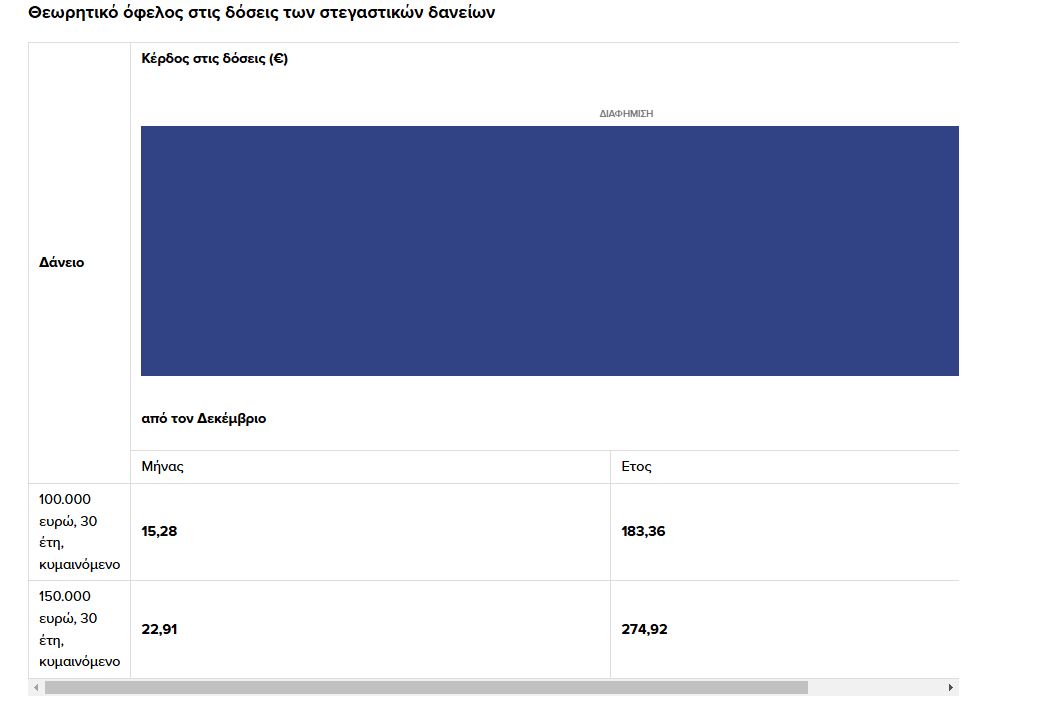Click the 150.000 ευρώ loan row label
The image size is (1053, 705).
click(79, 629)
